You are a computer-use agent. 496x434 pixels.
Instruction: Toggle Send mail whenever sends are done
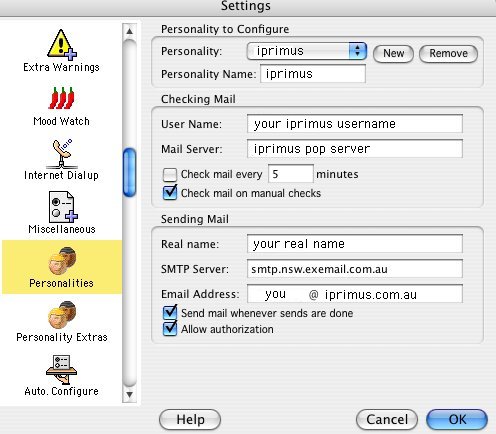click(x=170, y=313)
